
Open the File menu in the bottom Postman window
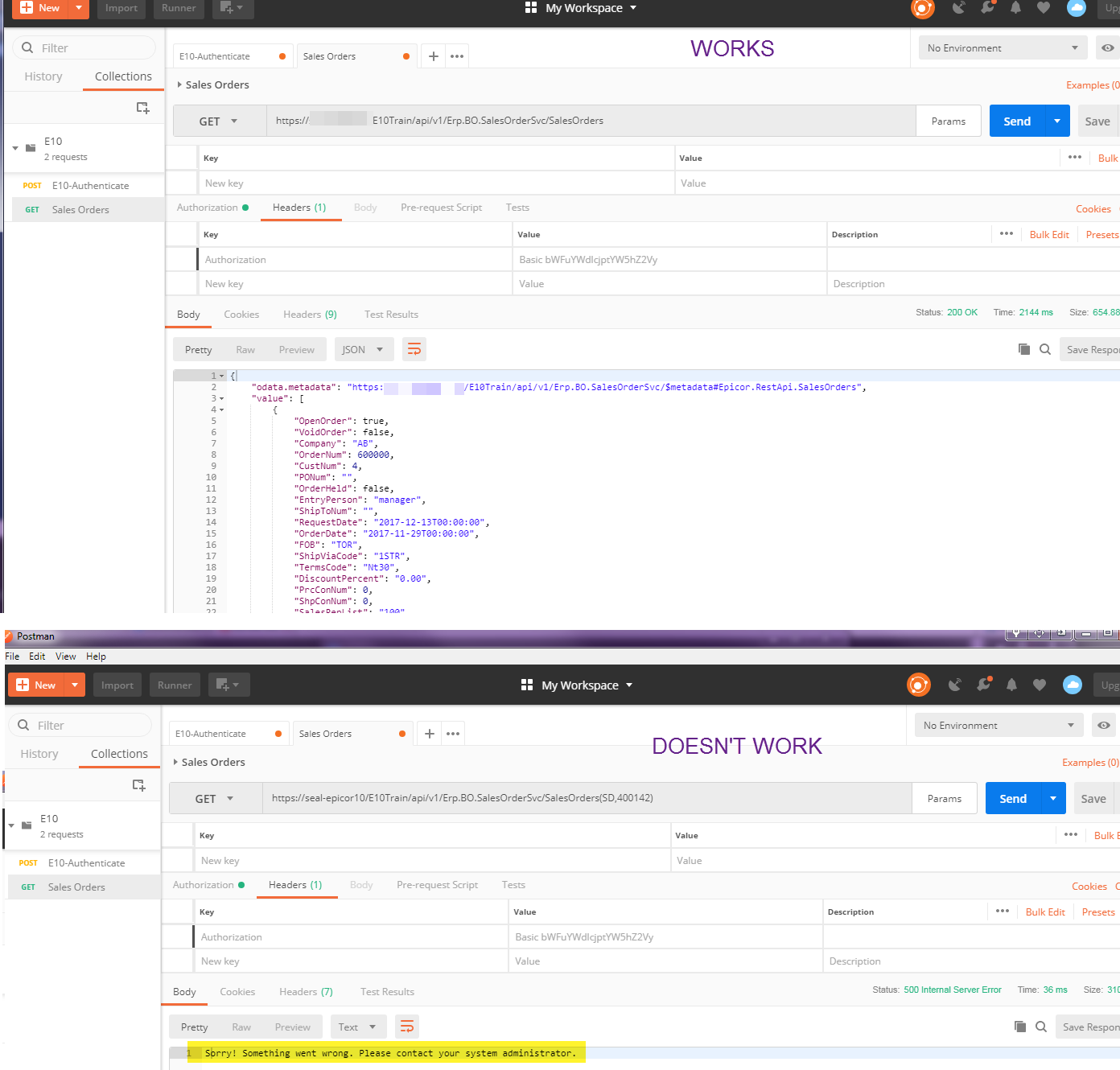(x=12, y=656)
